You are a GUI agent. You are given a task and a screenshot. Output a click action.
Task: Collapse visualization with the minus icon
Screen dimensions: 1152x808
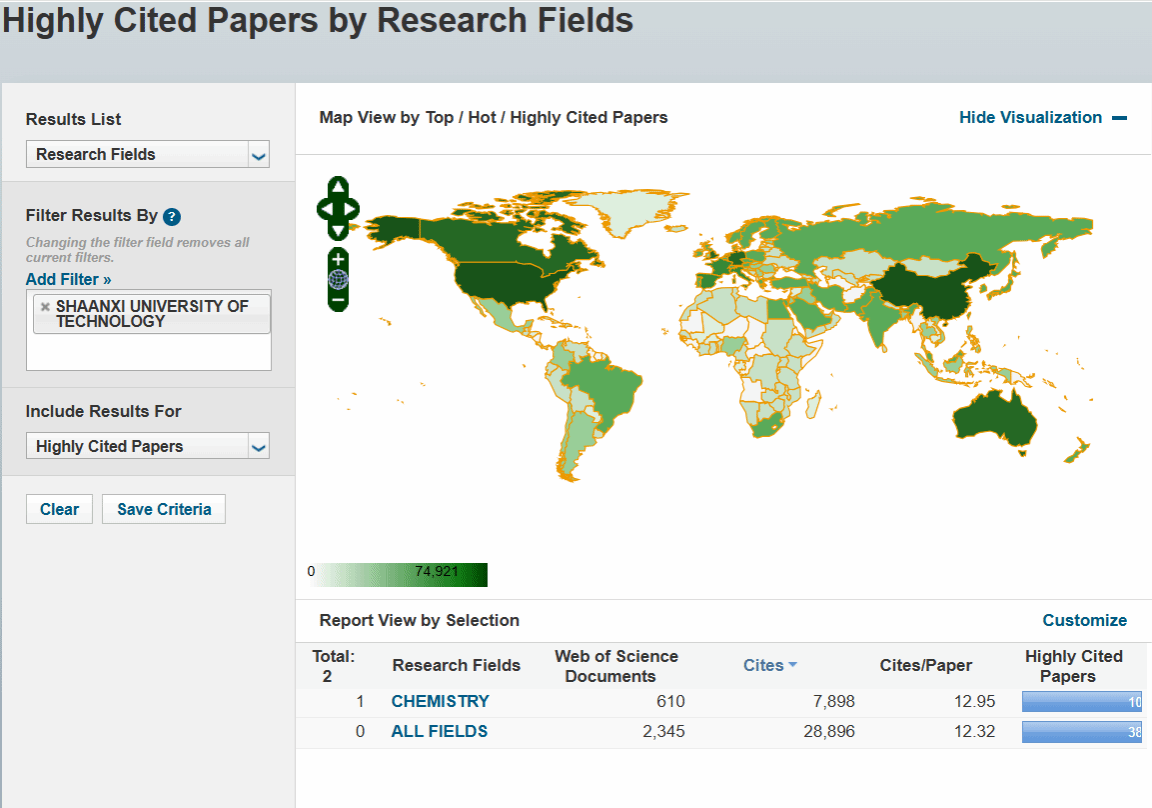1120,118
